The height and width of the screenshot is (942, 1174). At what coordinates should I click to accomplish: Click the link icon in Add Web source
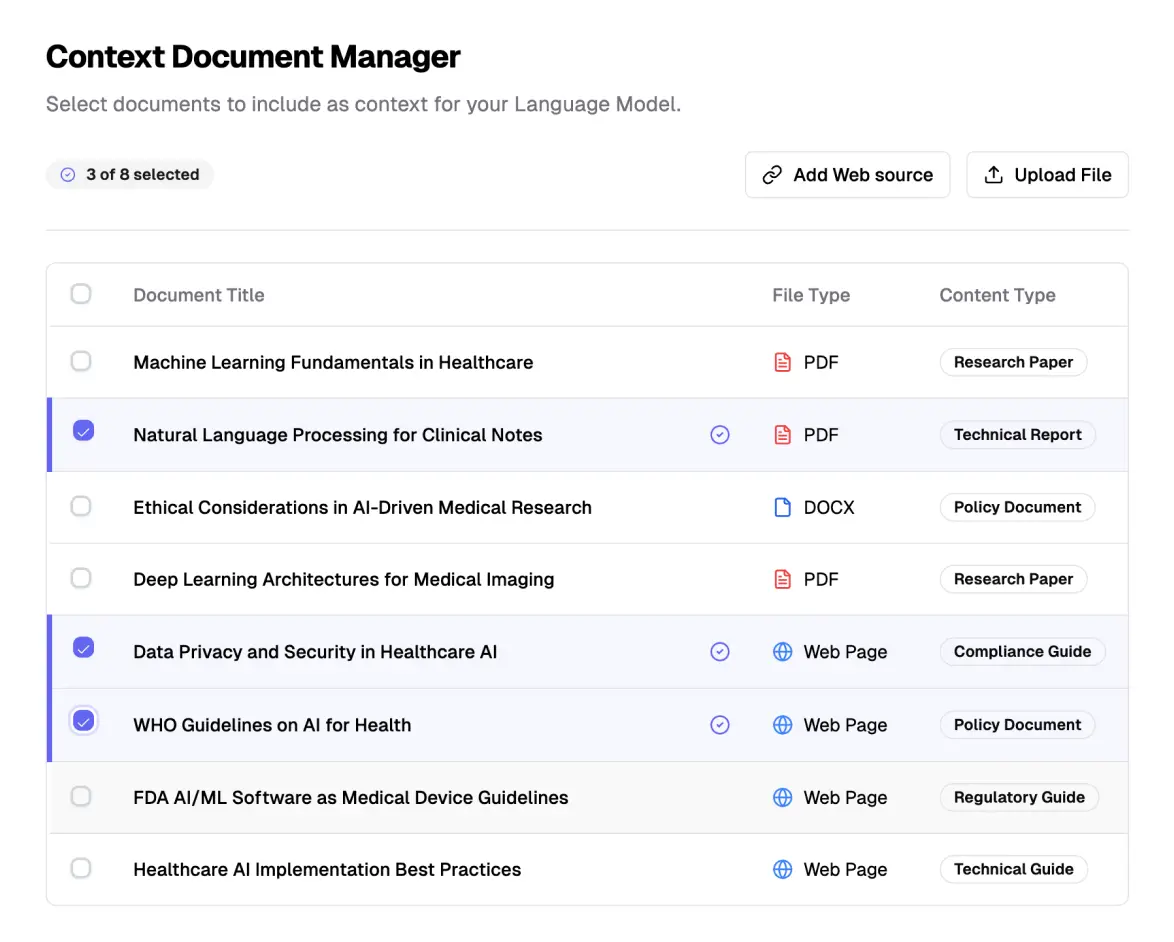coord(772,174)
